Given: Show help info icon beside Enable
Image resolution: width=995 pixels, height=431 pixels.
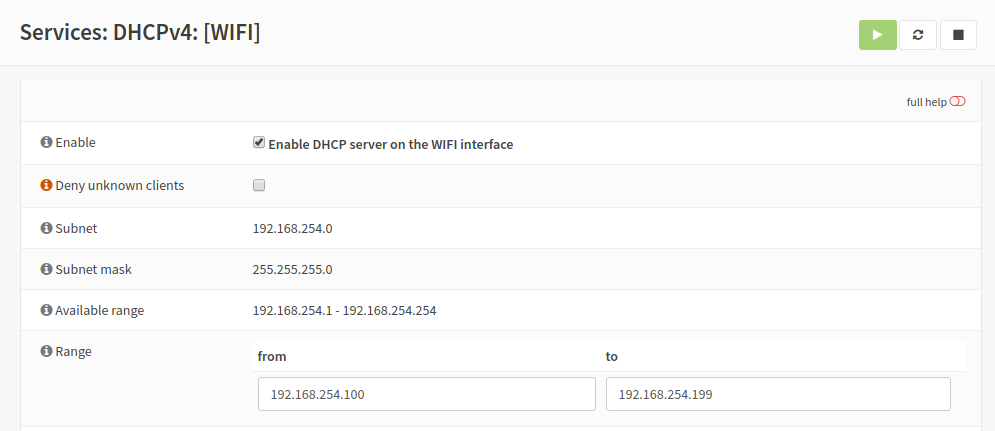Looking at the screenshot, I should 46,143.
